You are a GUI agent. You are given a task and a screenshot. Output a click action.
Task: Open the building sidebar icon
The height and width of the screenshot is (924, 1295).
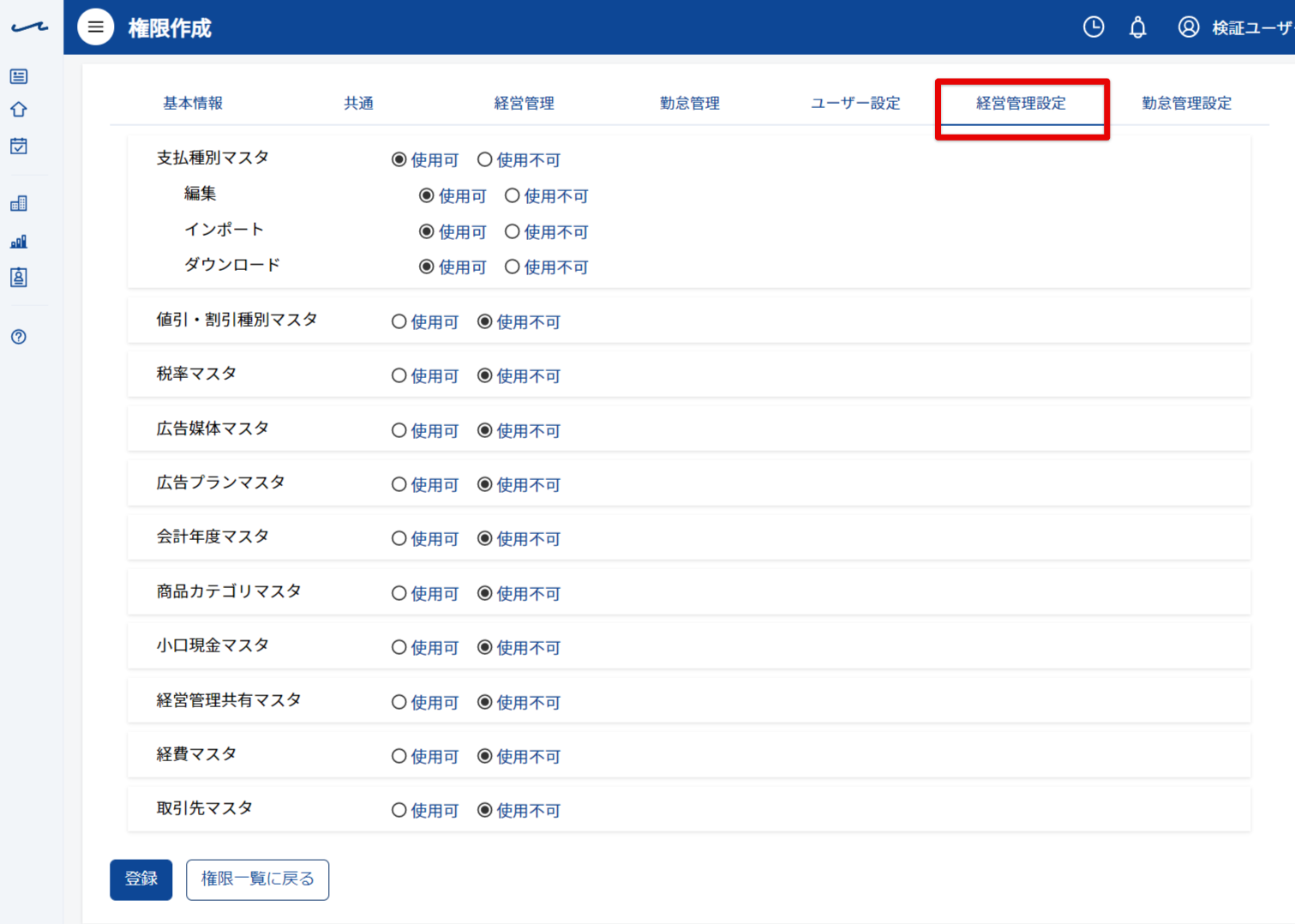pyautogui.click(x=19, y=204)
